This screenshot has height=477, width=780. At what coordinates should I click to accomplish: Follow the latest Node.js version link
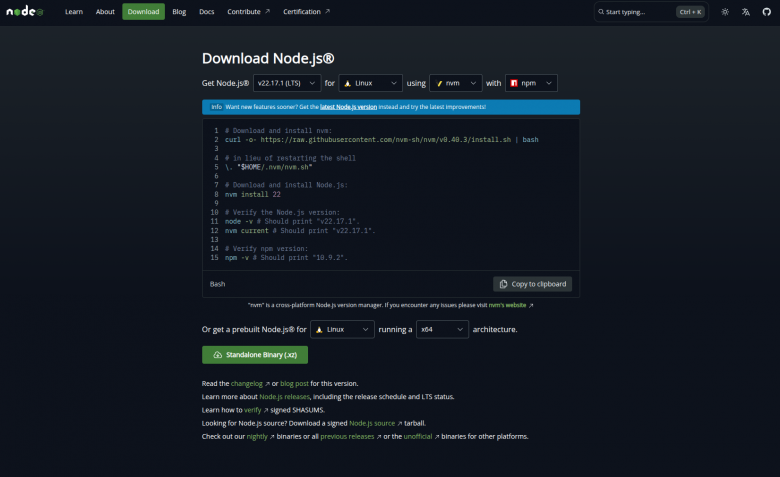tap(348, 107)
